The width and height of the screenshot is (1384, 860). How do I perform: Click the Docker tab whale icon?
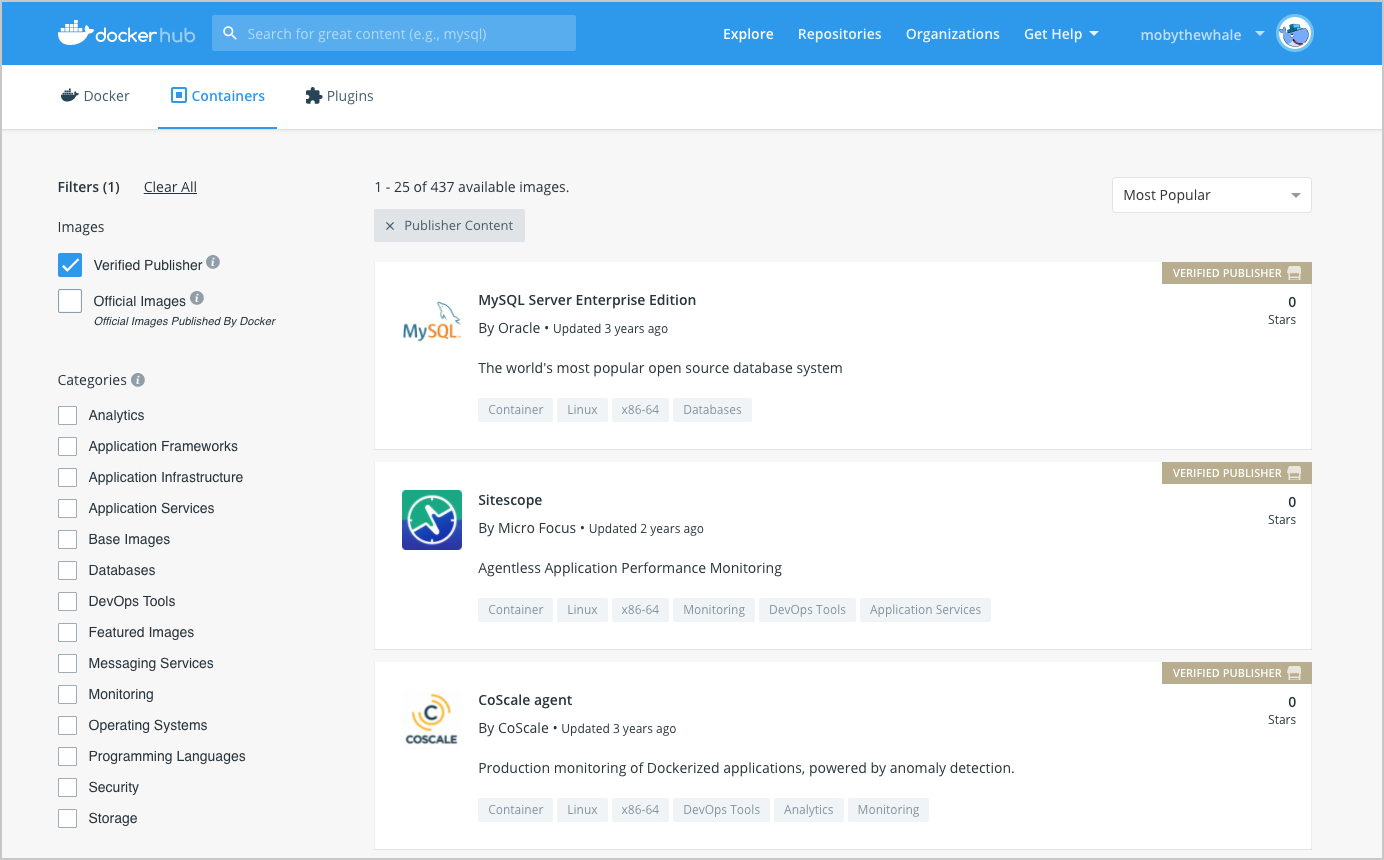[x=69, y=96]
